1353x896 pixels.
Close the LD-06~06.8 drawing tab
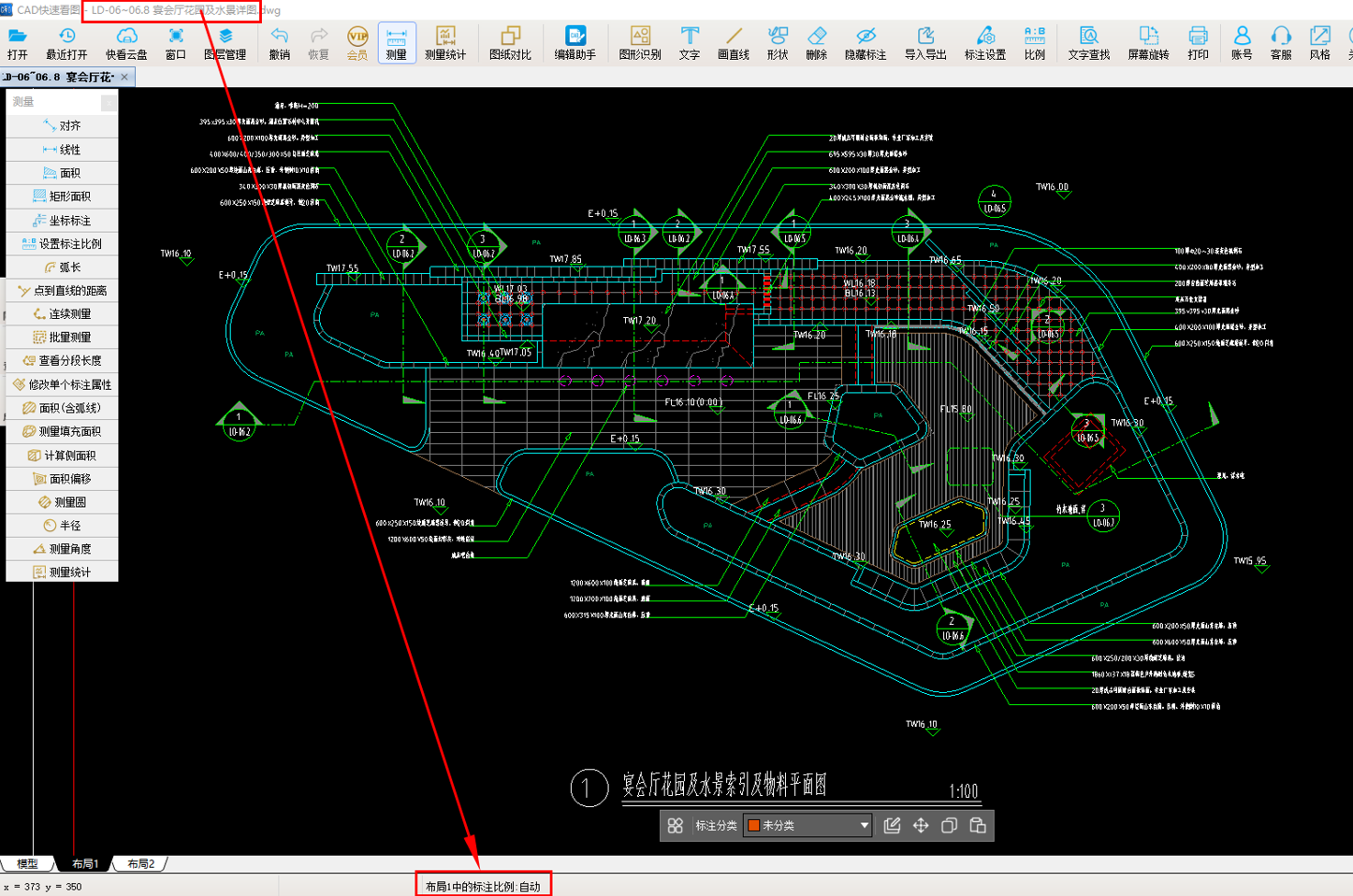(124, 77)
